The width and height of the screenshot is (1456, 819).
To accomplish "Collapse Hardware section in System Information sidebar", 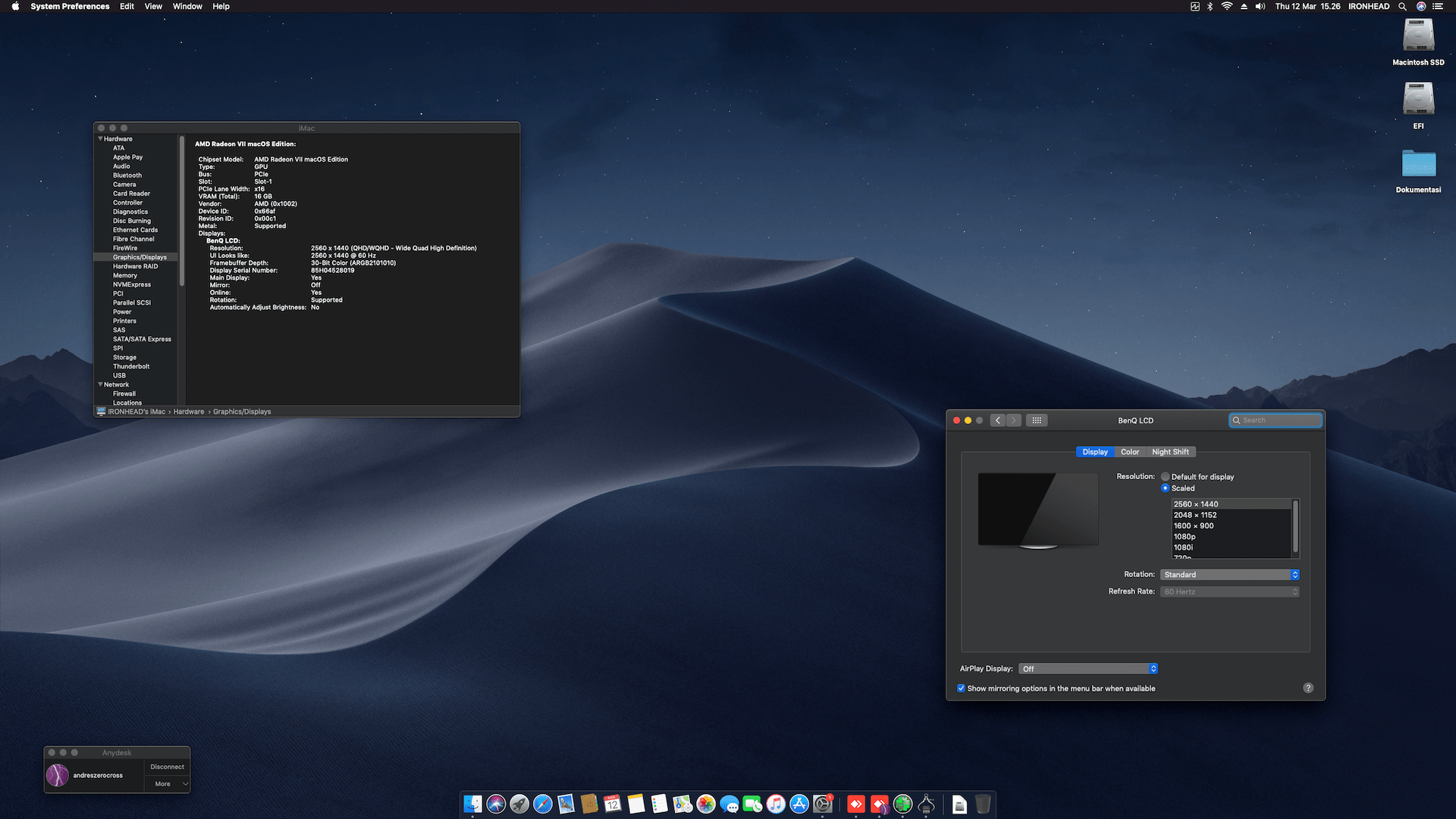I will tap(100, 139).
